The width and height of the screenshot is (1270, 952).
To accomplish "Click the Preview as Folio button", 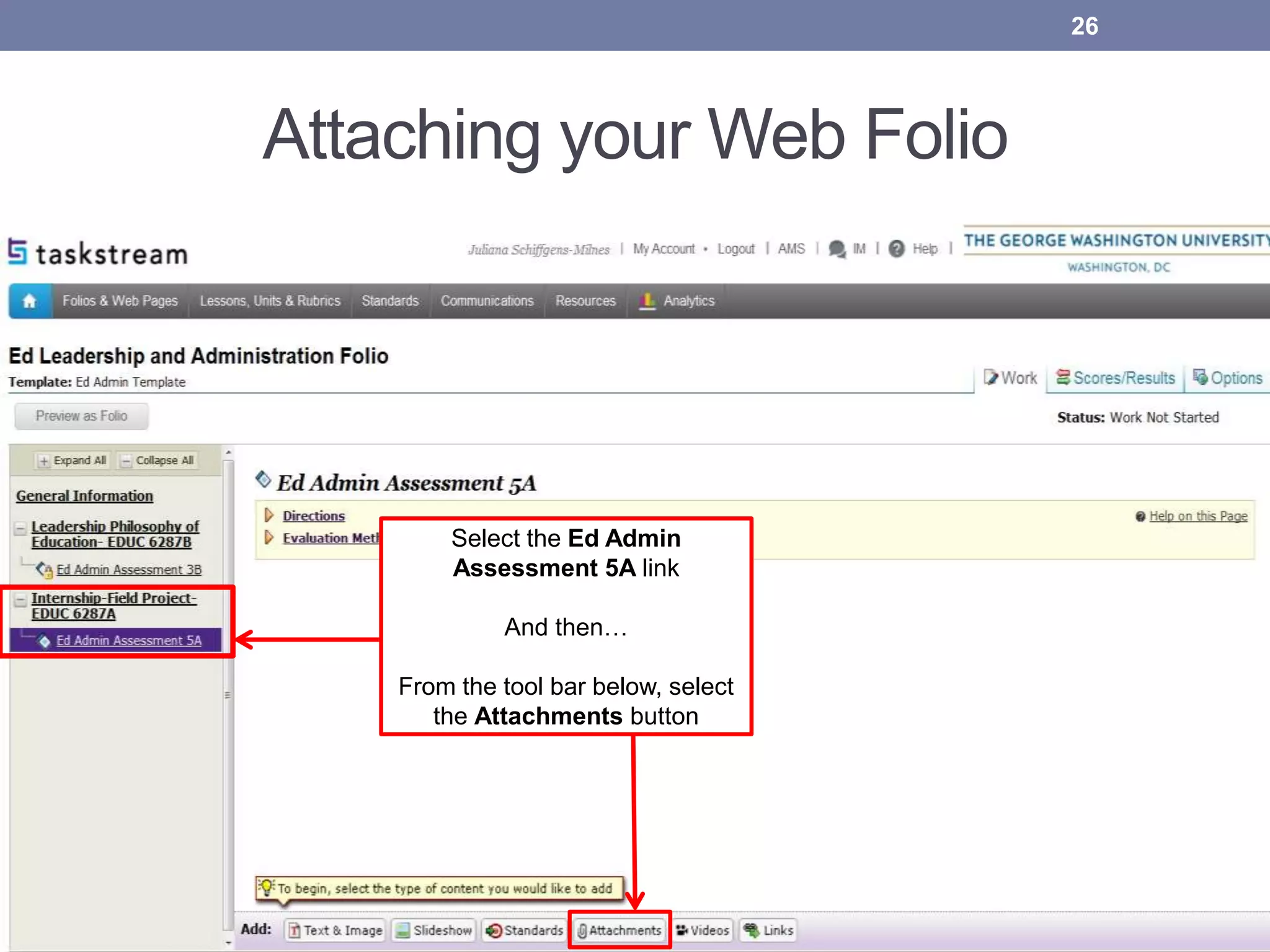I will pyautogui.click(x=81, y=416).
